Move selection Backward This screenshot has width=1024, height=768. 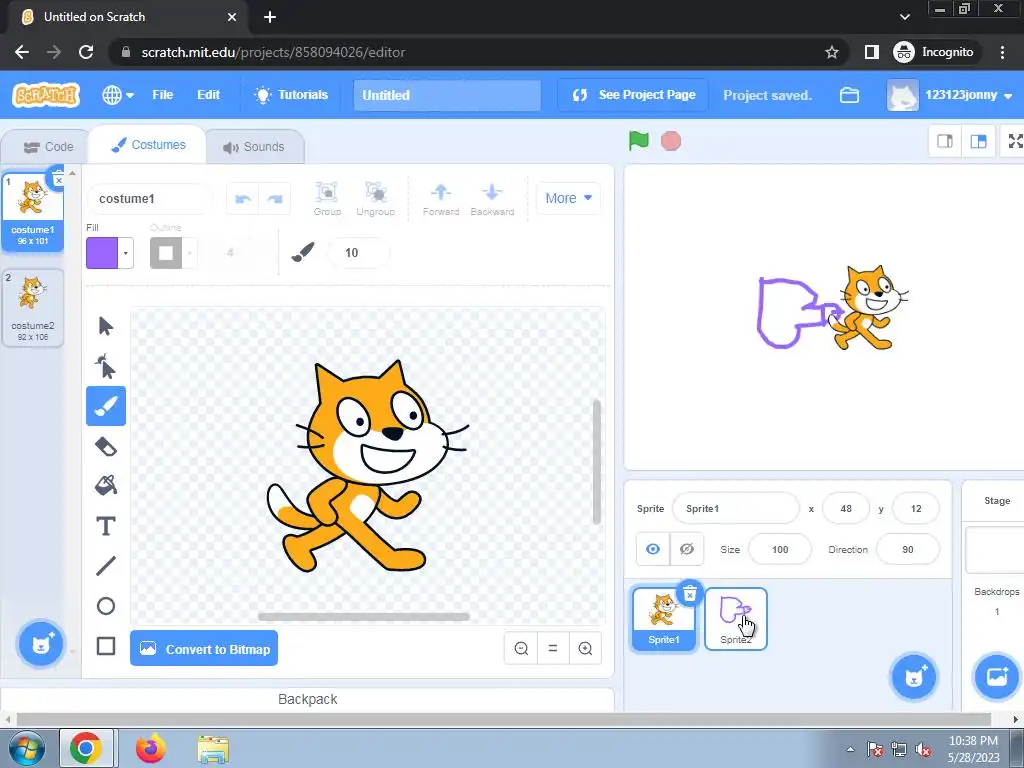492,199
